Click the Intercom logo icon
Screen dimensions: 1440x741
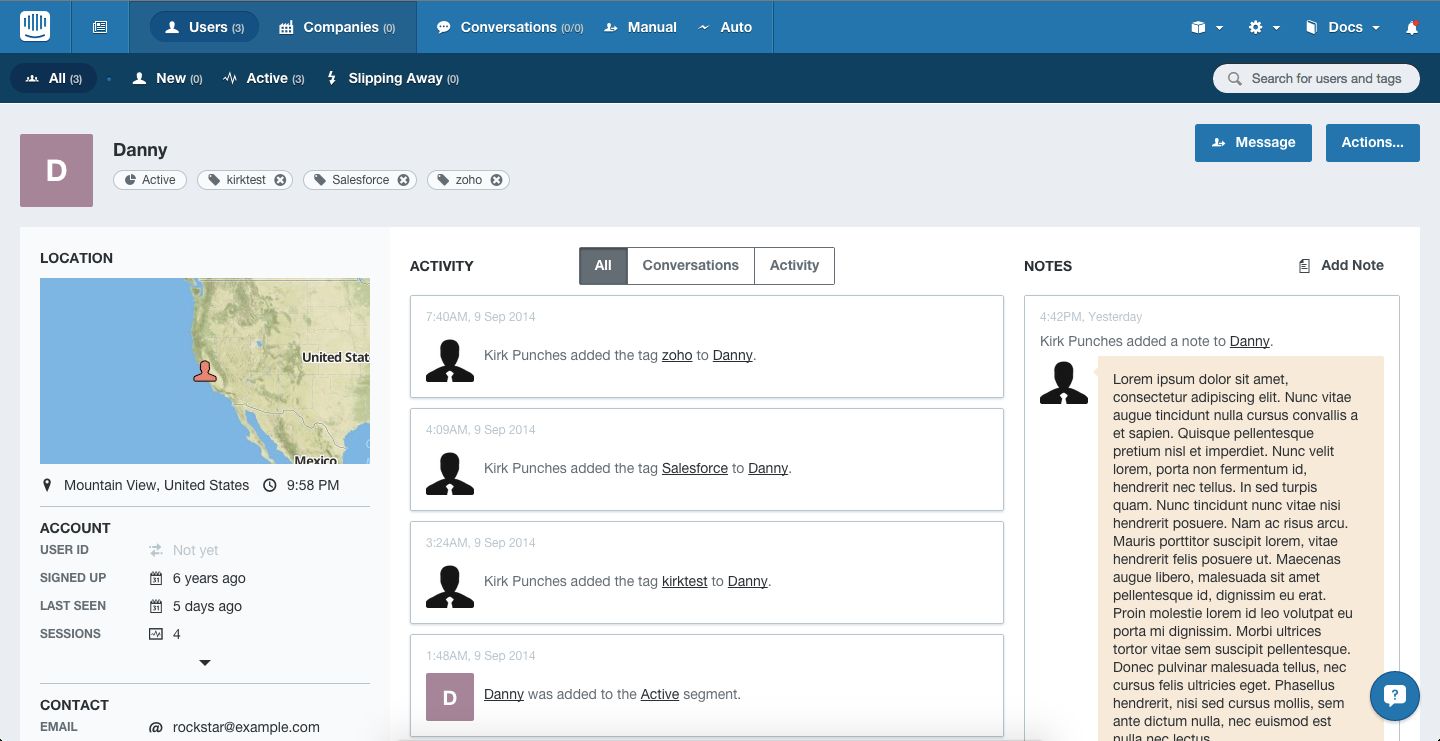(x=35, y=27)
